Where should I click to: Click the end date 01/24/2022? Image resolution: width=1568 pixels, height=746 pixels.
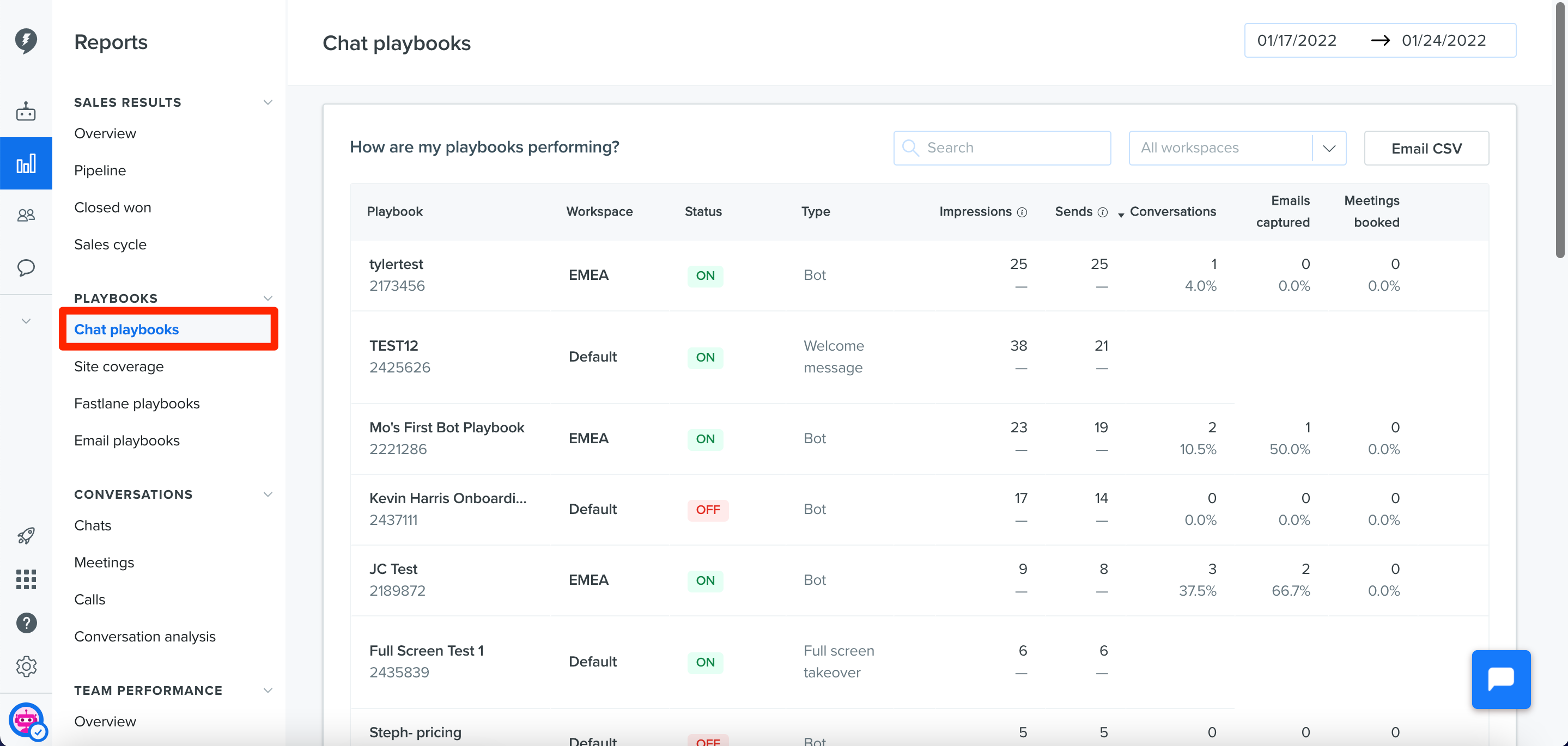[1443, 40]
